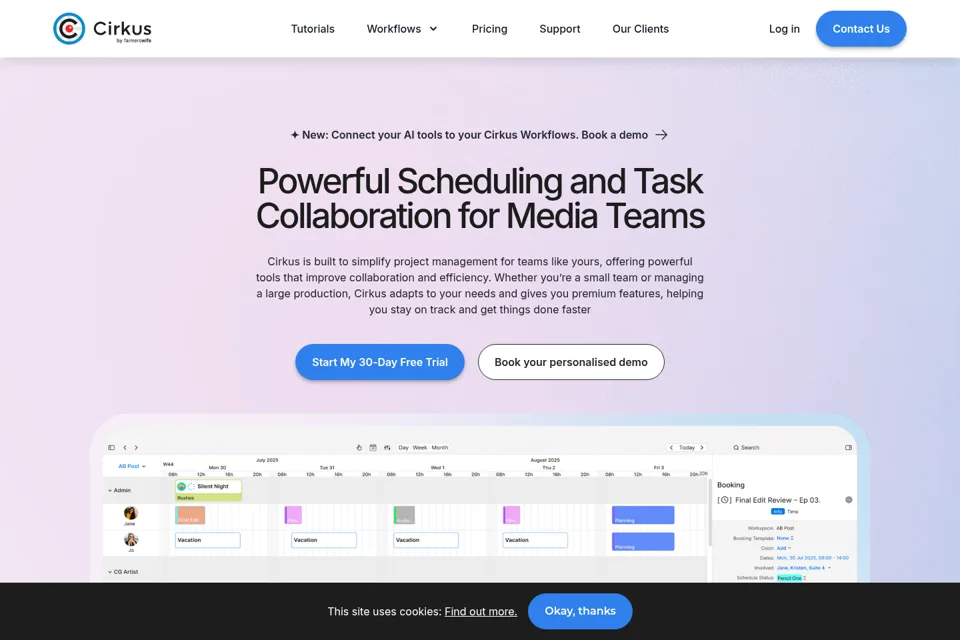Click the Final Edit Review – Ep 03. title
This screenshot has height=640, width=960.
pos(778,500)
